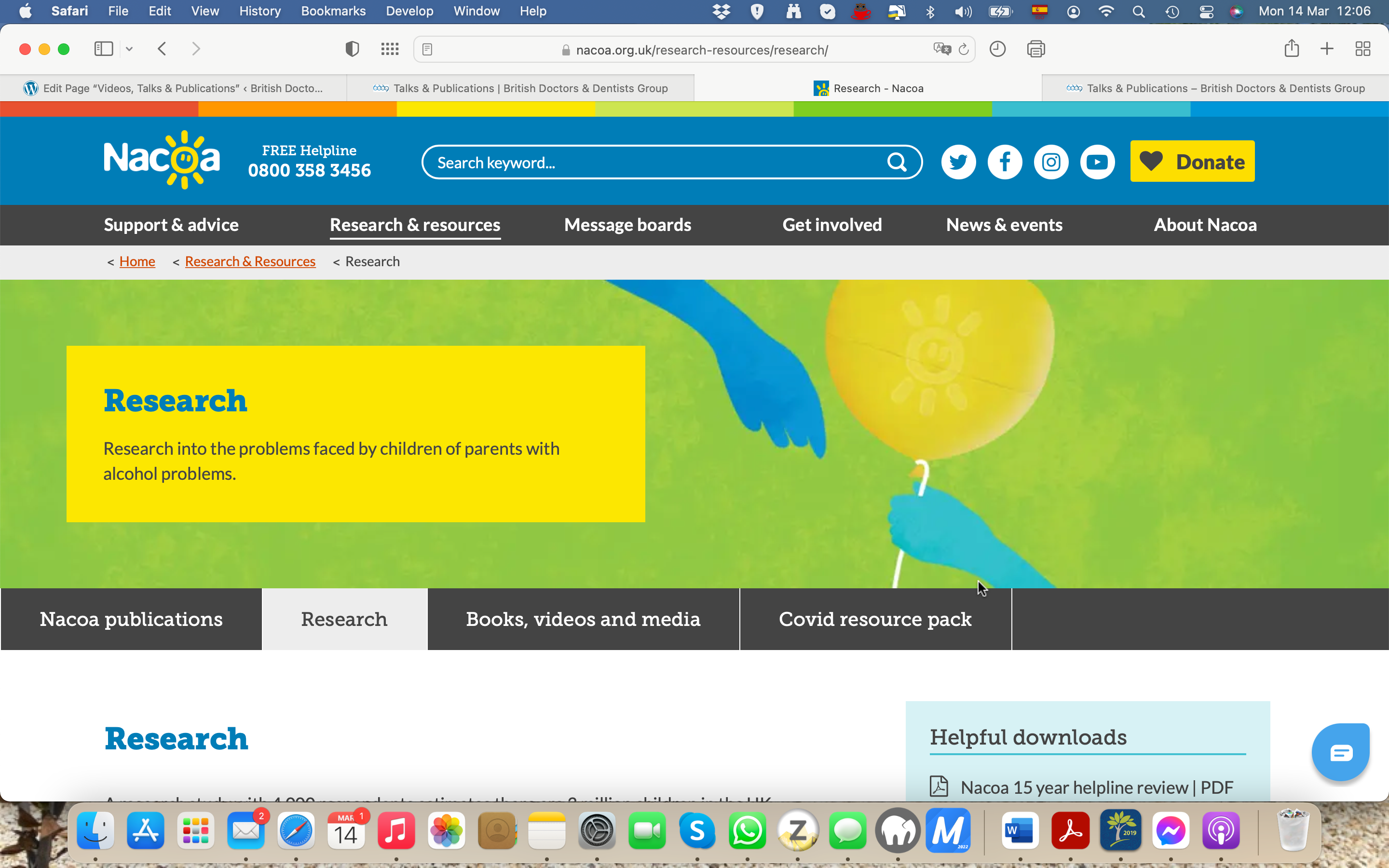This screenshot has width=1389, height=868.
Task: Select Books, videos and media tab
Action: click(x=583, y=620)
